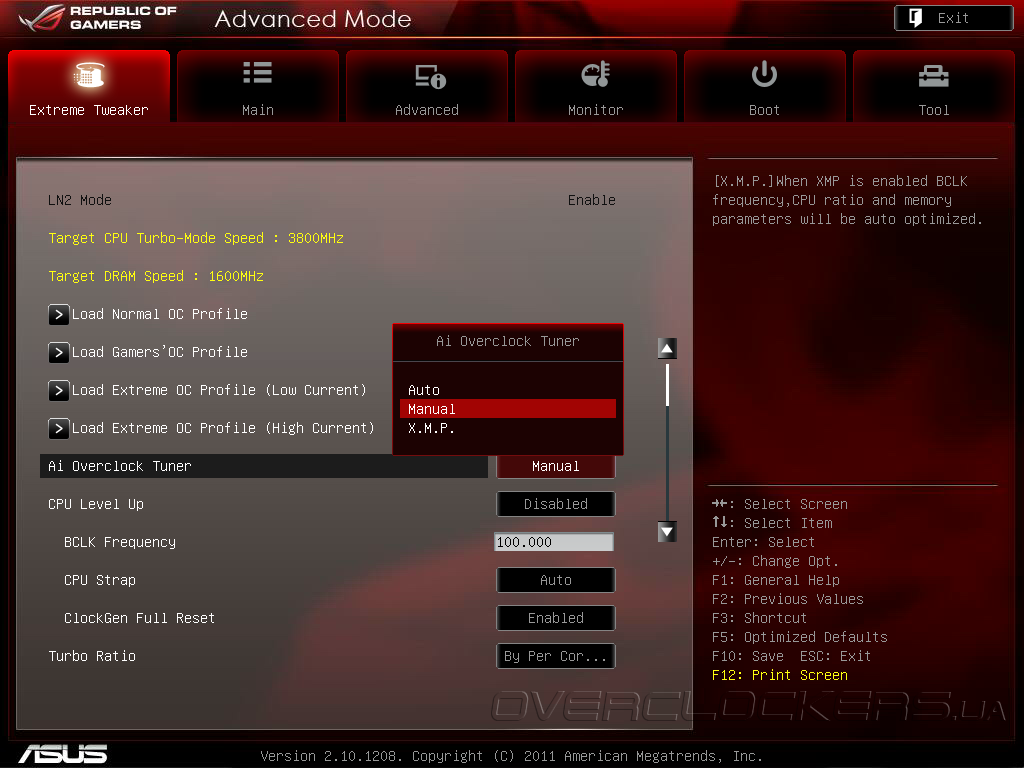Click the Main tab list icon
The height and width of the screenshot is (768, 1024).
click(x=257, y=72)
